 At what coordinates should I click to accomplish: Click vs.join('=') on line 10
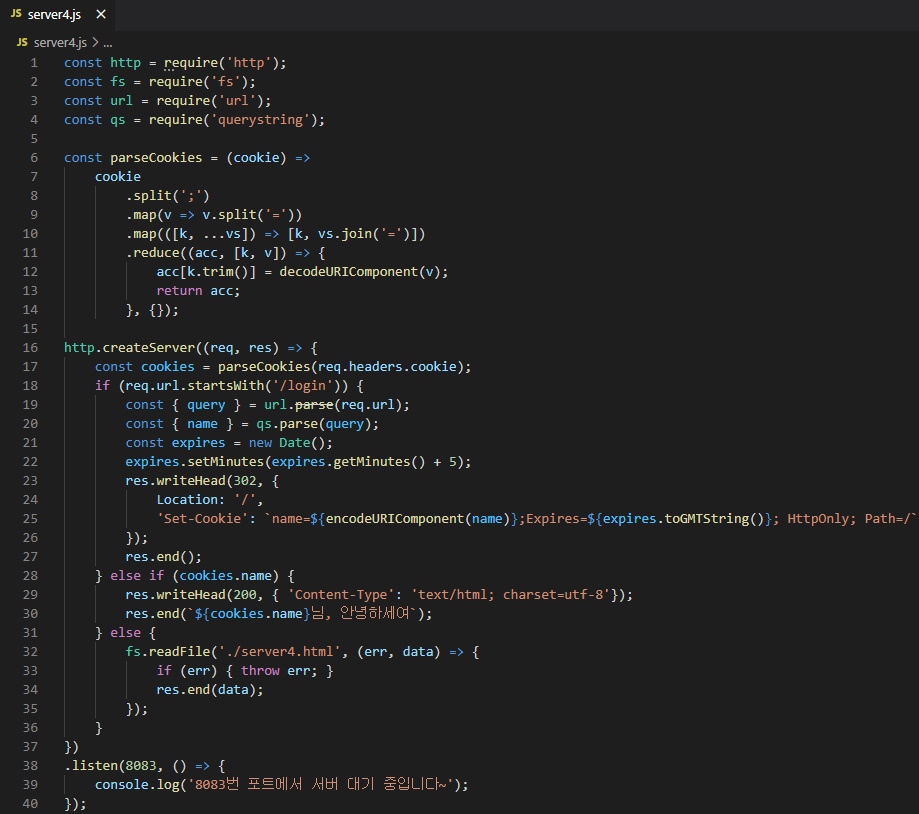coord(368,234)
